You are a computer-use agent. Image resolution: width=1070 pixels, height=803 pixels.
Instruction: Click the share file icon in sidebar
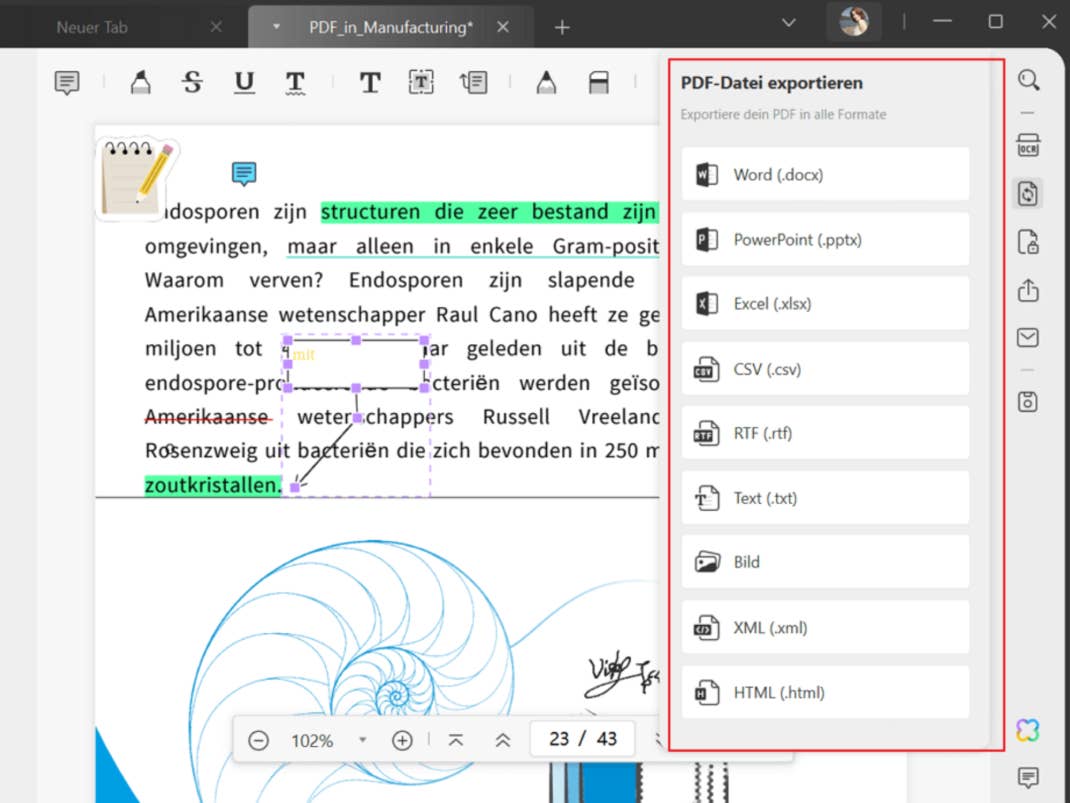click(x=1027, y=290)
